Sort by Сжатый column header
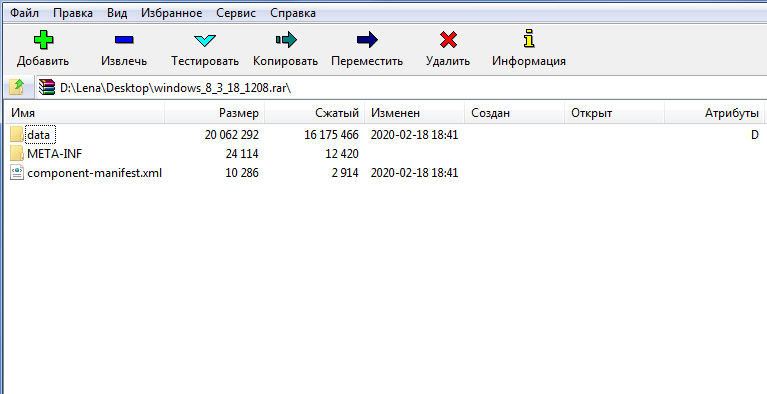 click(x=315, y=113)
